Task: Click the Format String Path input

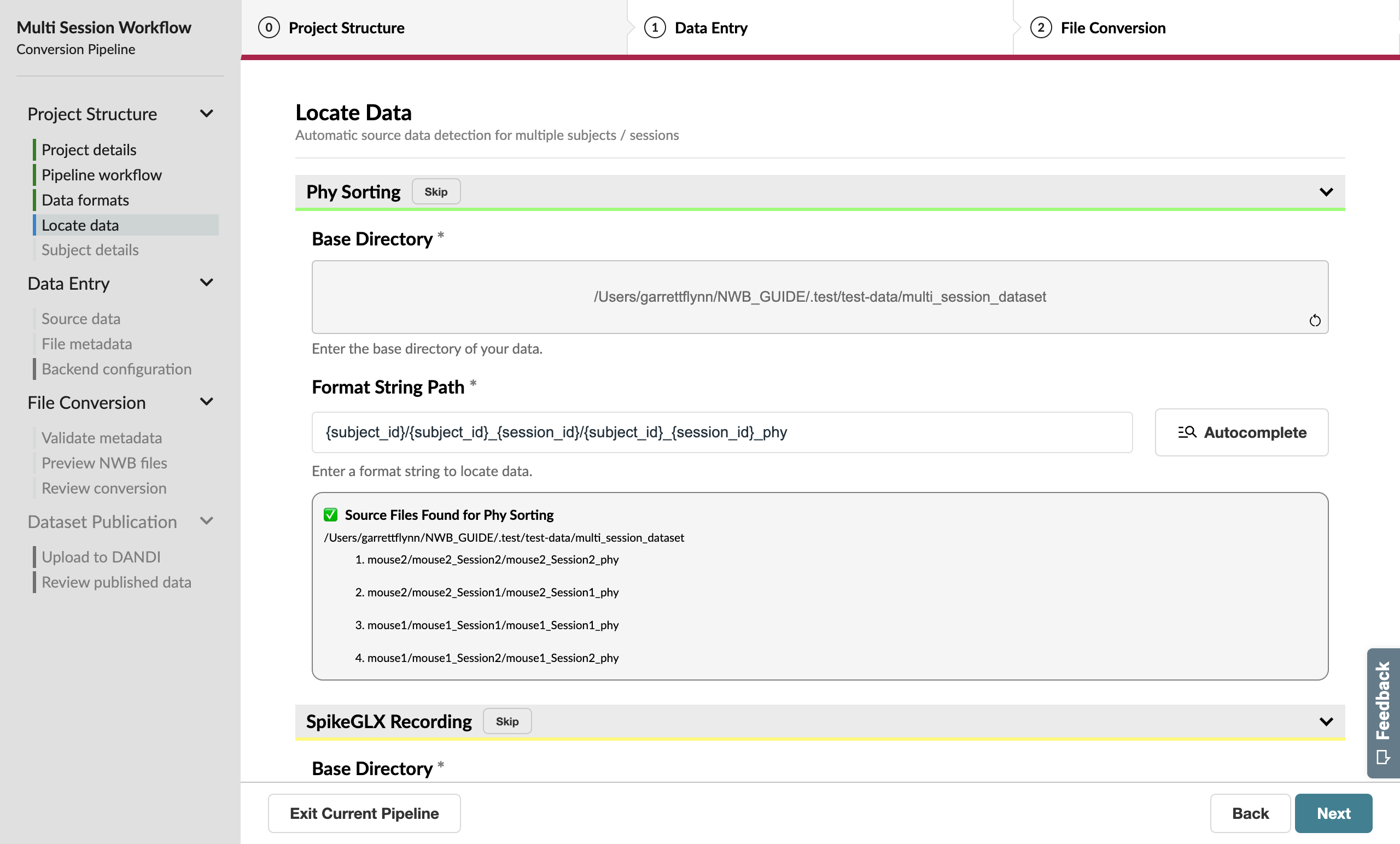Action: 722,432
